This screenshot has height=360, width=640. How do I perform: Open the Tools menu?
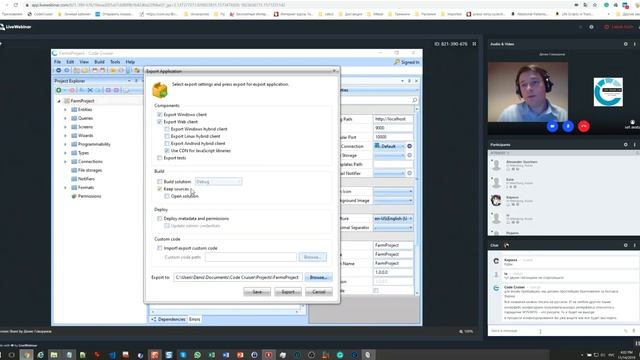115,62
